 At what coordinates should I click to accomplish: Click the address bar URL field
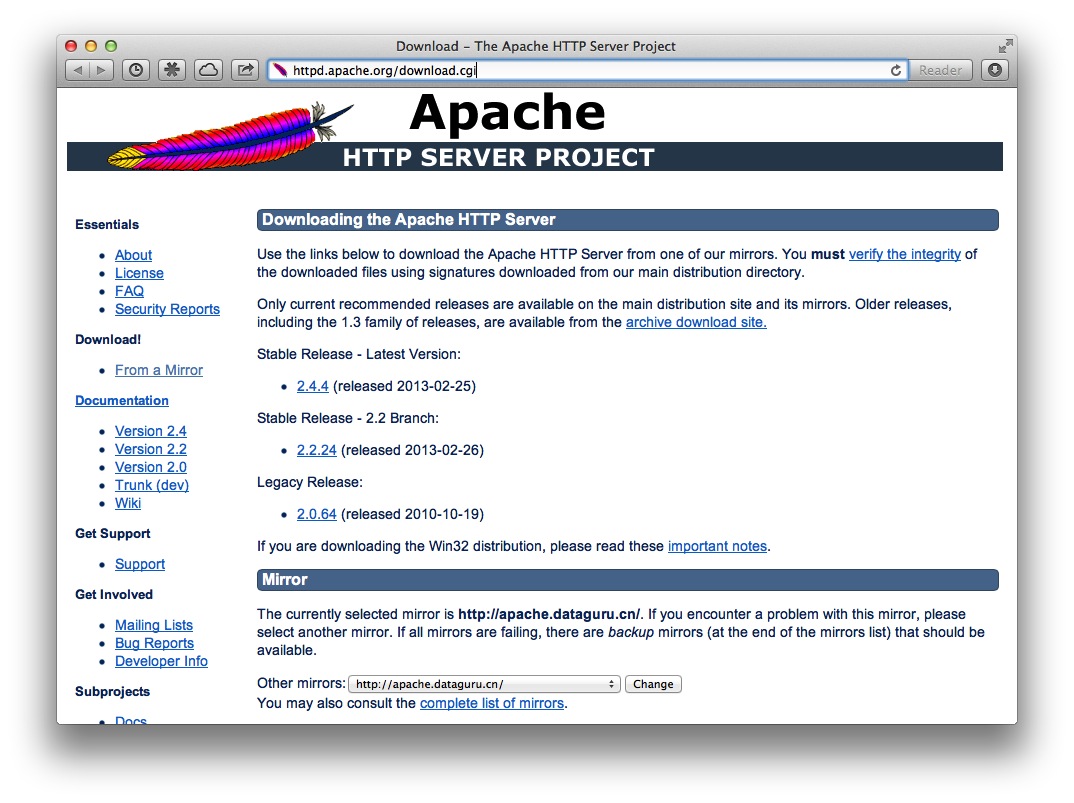(x=587, y=70)
